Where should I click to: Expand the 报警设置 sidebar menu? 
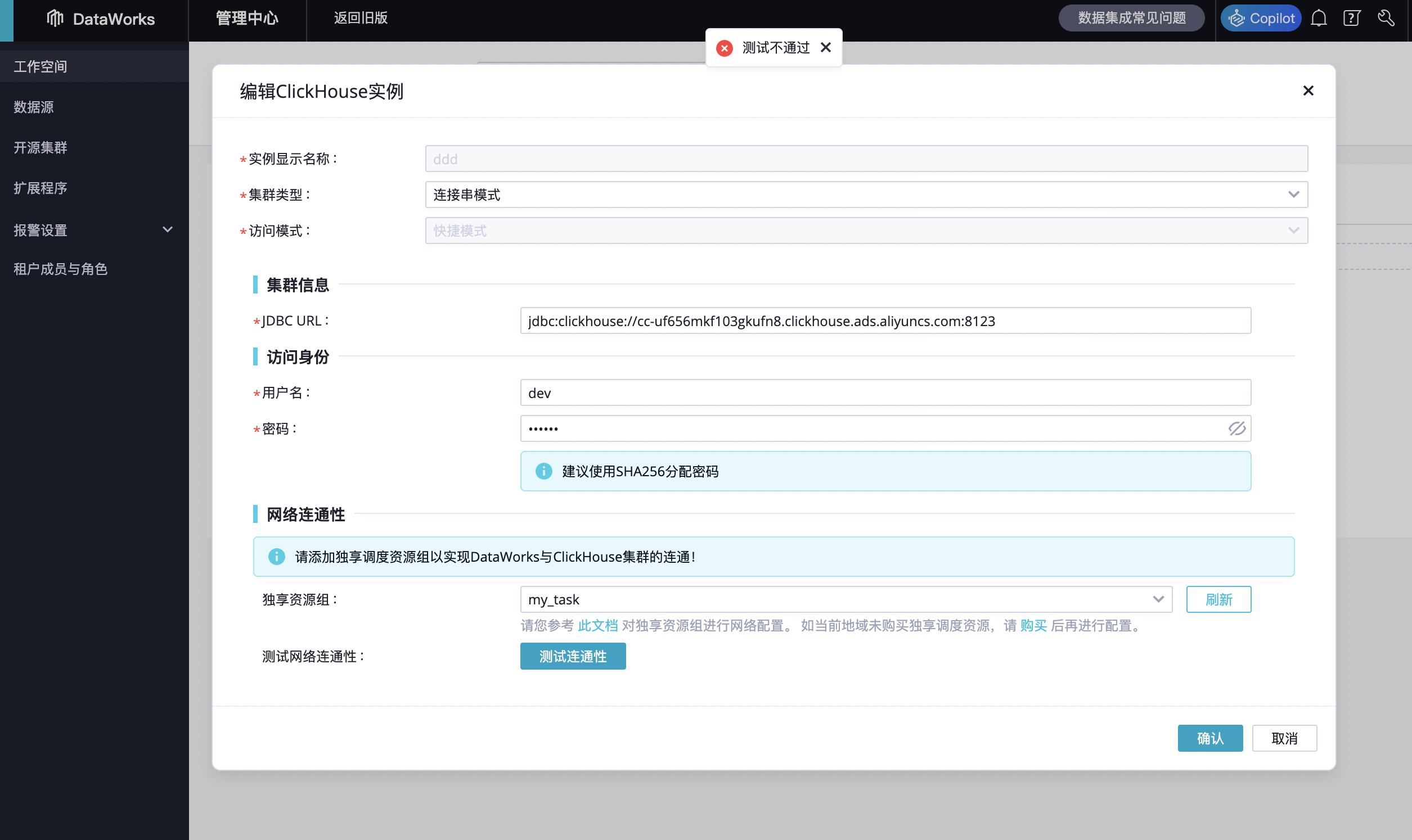pos(94,230)
